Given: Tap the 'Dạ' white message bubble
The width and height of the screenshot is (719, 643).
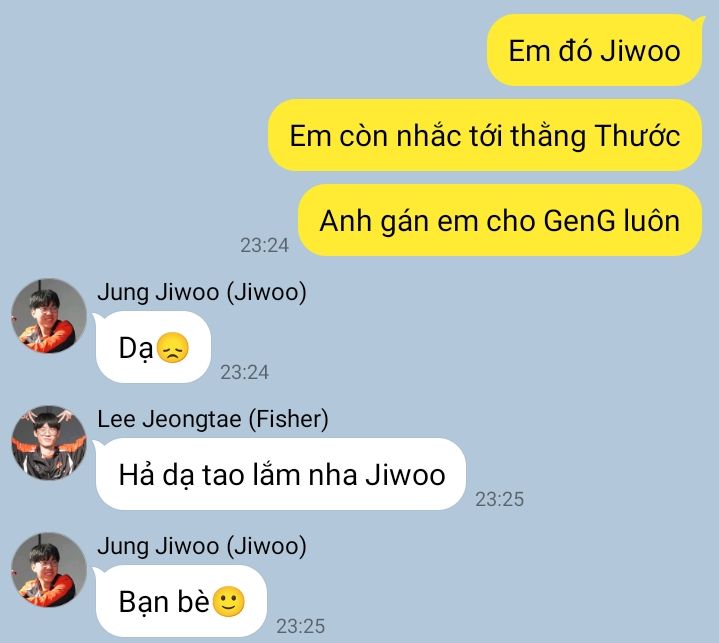Looking at the screenshot, I should [153, 347].
